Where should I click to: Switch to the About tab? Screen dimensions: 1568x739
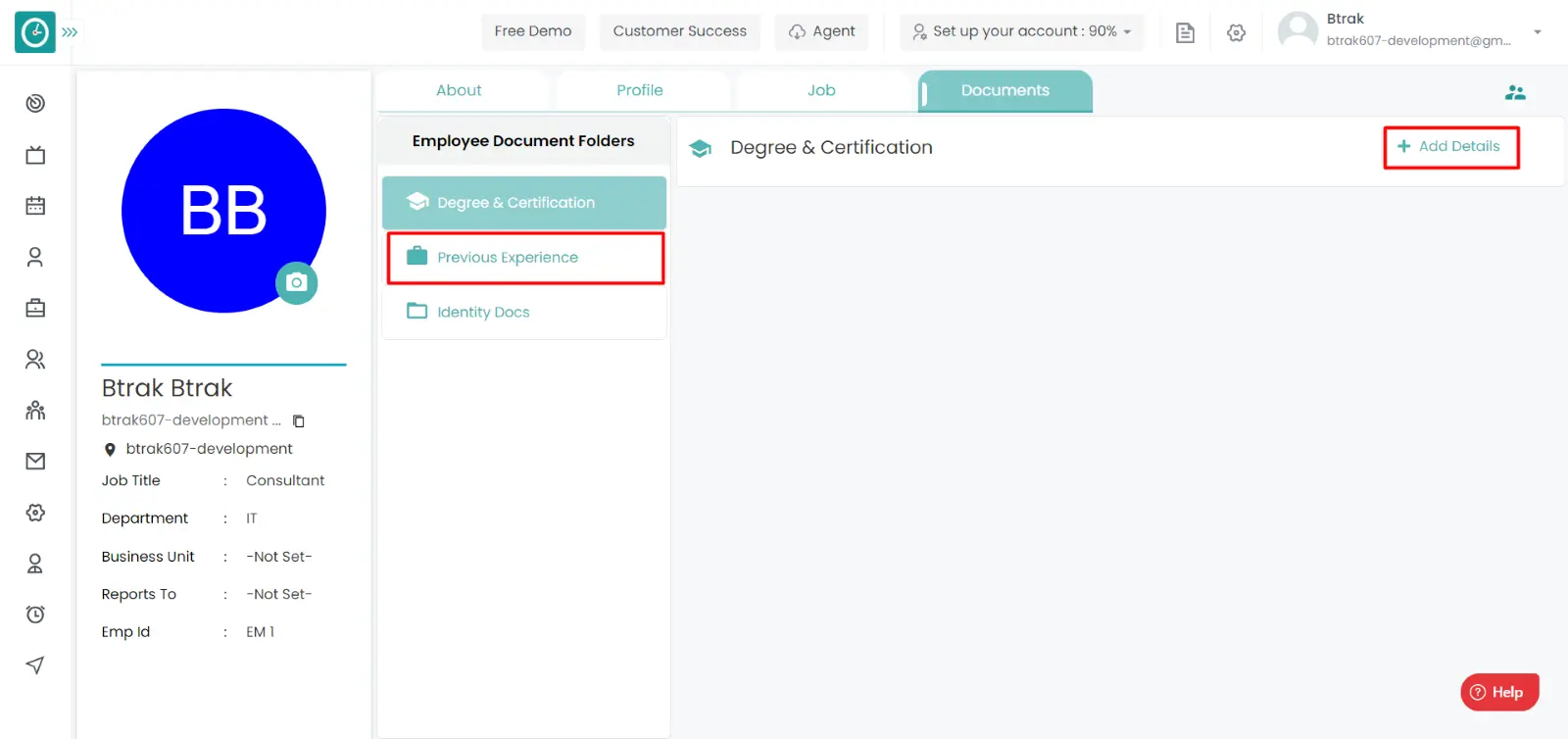coord(459,90)
